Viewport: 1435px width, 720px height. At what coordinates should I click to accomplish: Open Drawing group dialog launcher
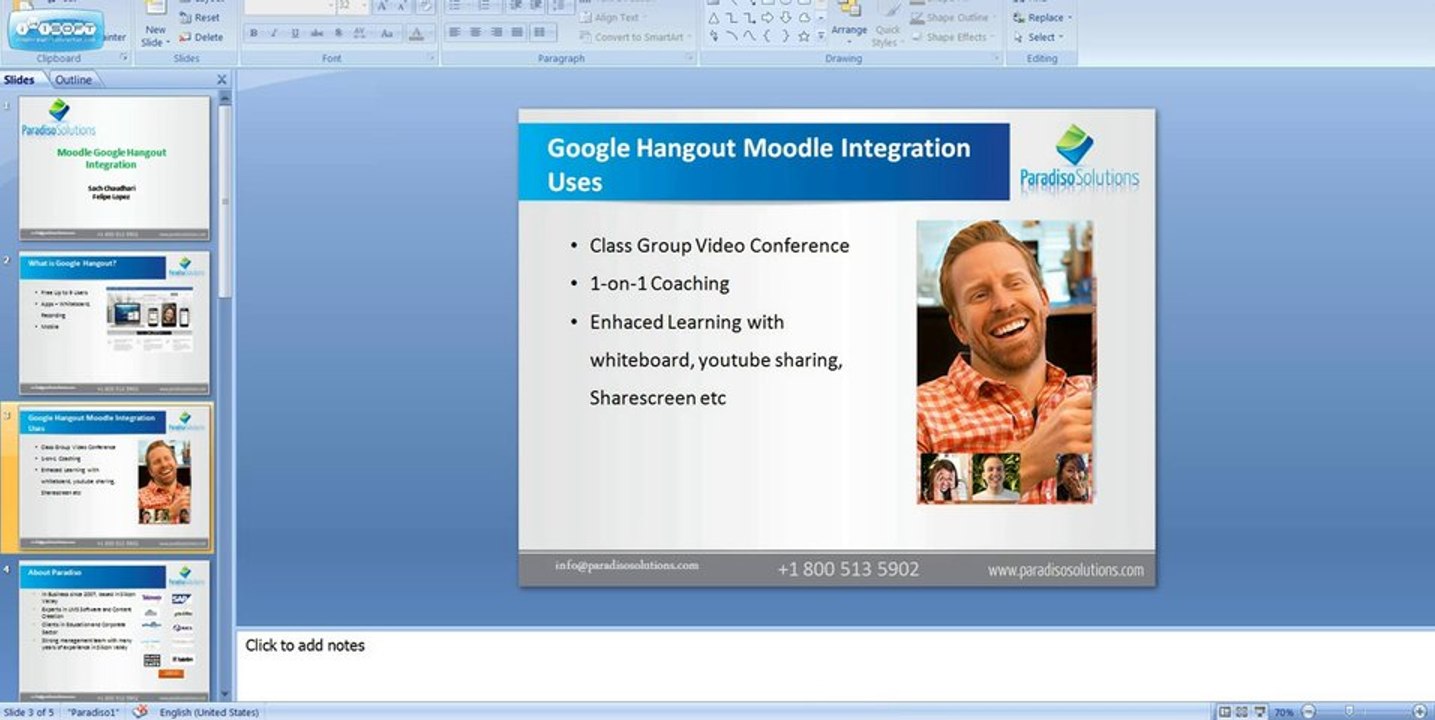pos(996,59)
